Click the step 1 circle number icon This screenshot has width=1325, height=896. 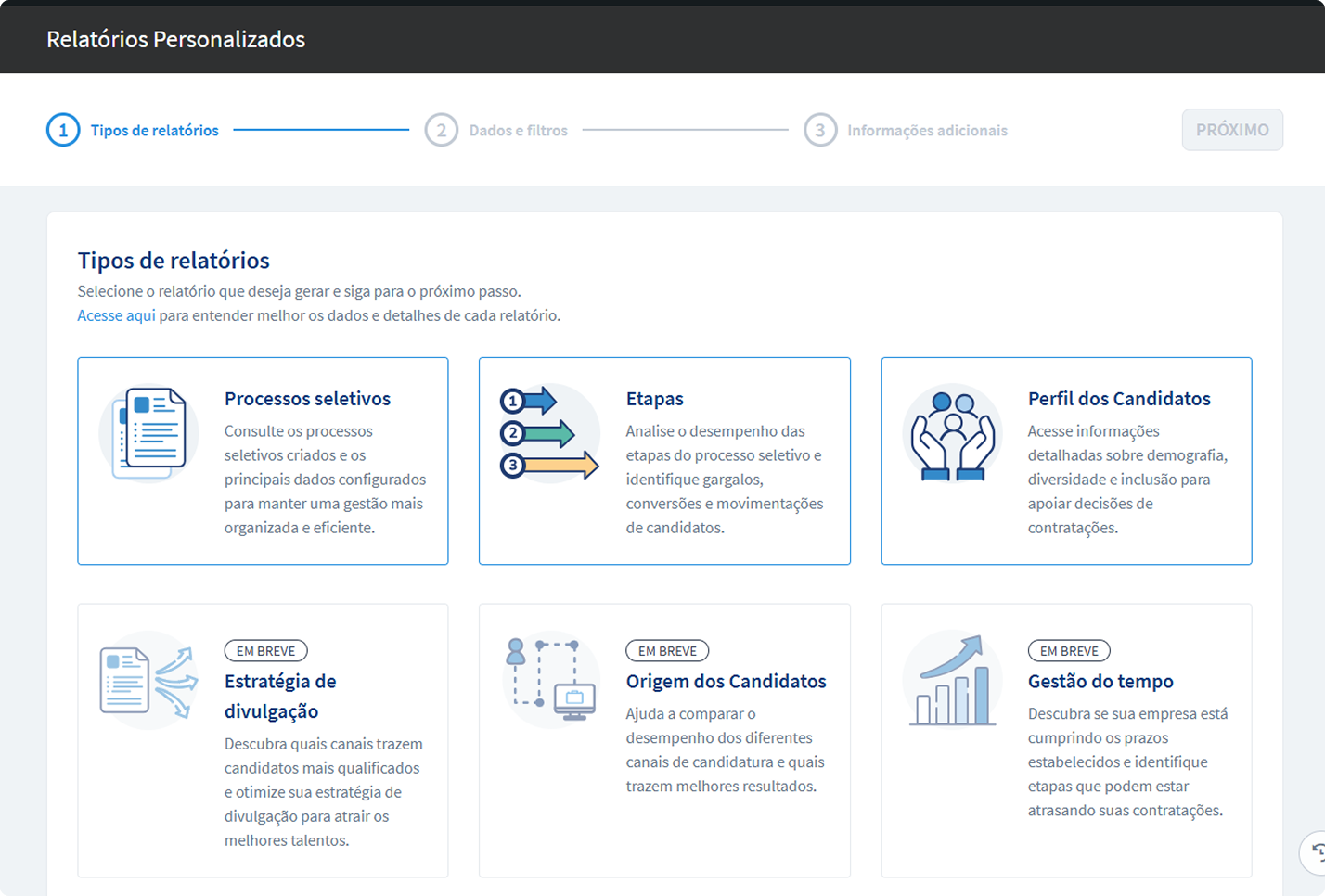coord(63,131)
